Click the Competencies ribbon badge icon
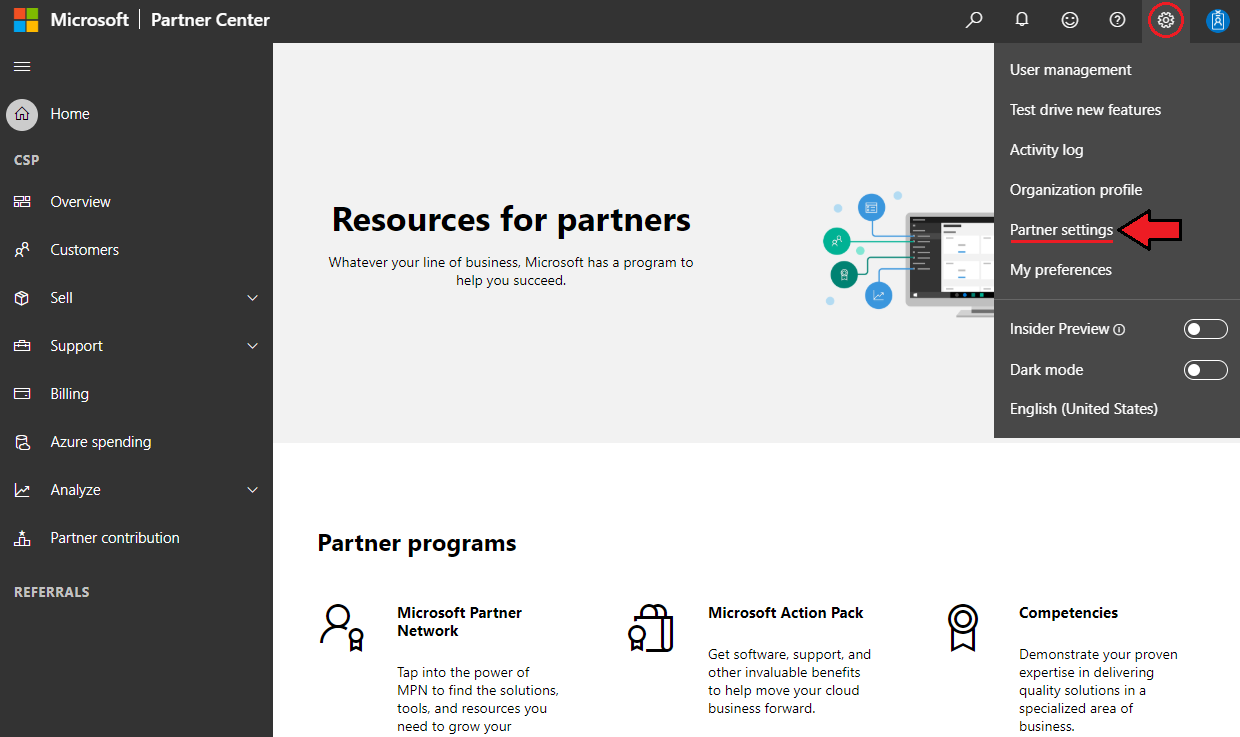Screen dimensions: 1240x737 [963, 628]
